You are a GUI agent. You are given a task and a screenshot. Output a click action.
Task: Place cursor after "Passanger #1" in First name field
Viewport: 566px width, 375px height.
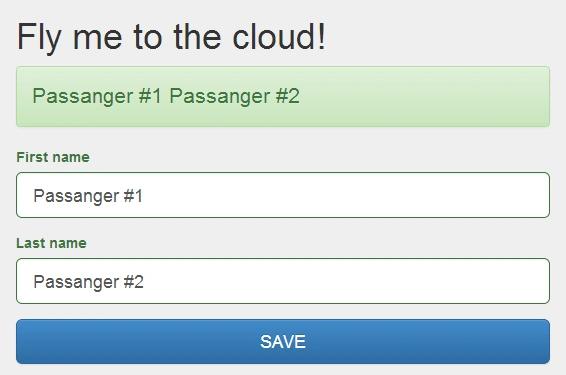pos(144,196)
